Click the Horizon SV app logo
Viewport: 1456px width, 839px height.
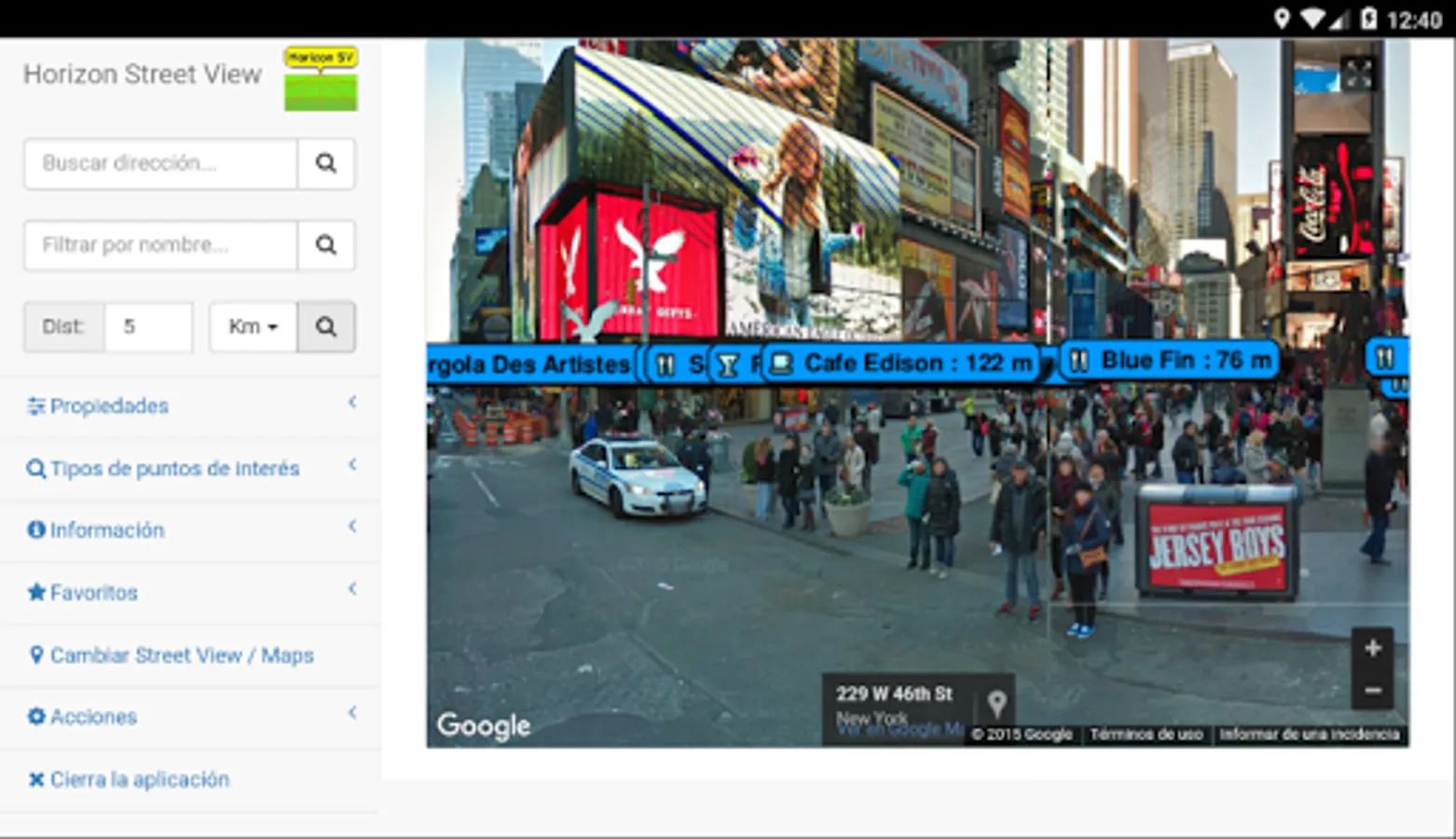[321, 79]
